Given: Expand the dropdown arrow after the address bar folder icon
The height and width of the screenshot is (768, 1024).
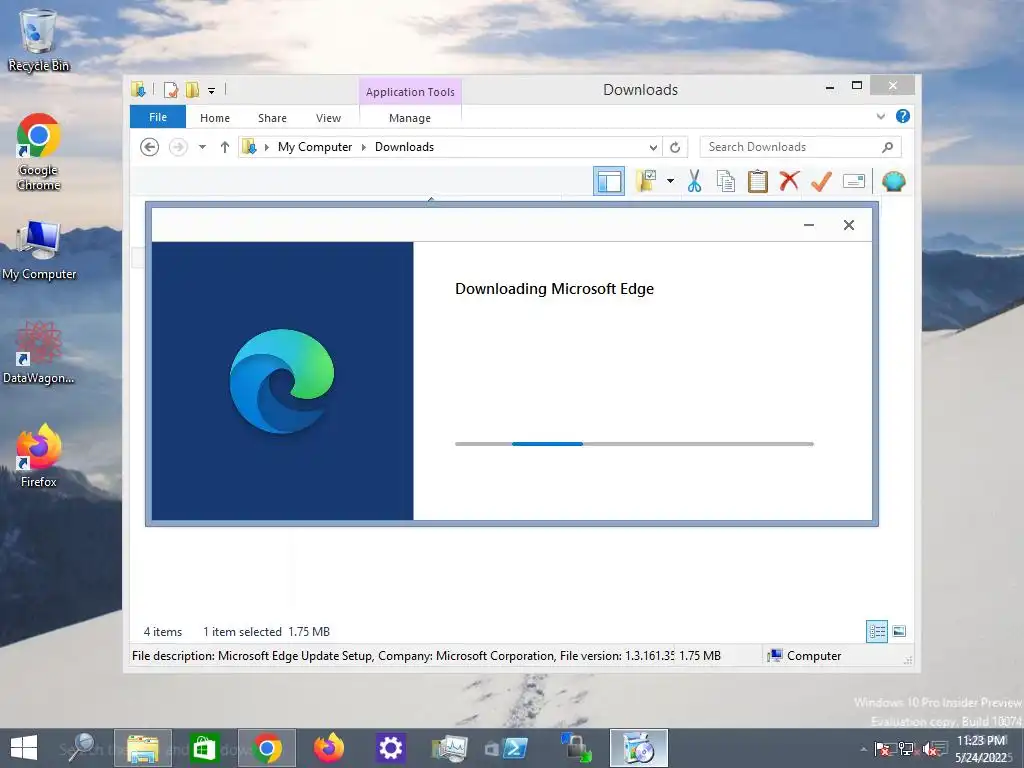Looking at the screenshot, I should [266, 148].
